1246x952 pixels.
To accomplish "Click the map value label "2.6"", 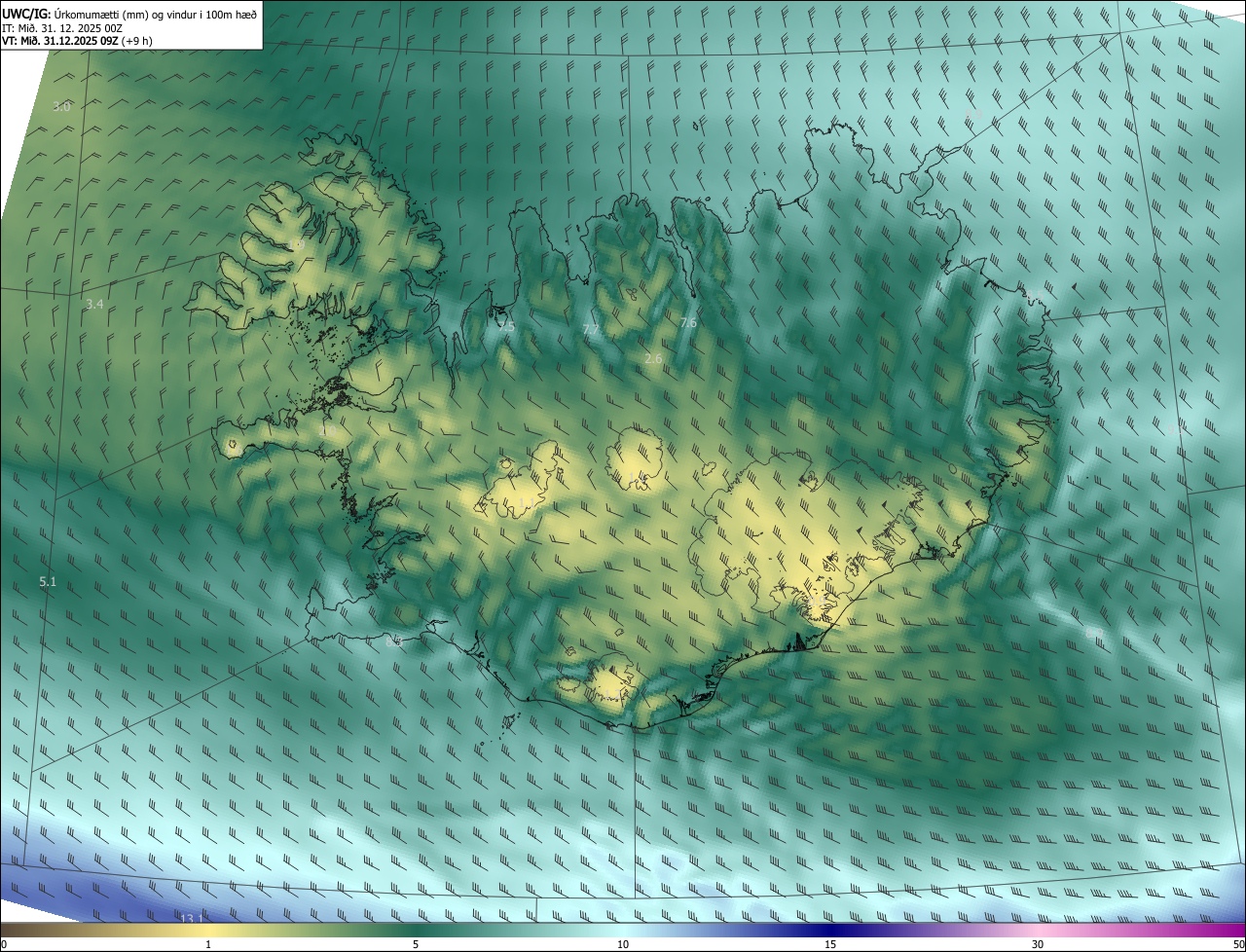I will pyautogui.click(x=653, y=359).
